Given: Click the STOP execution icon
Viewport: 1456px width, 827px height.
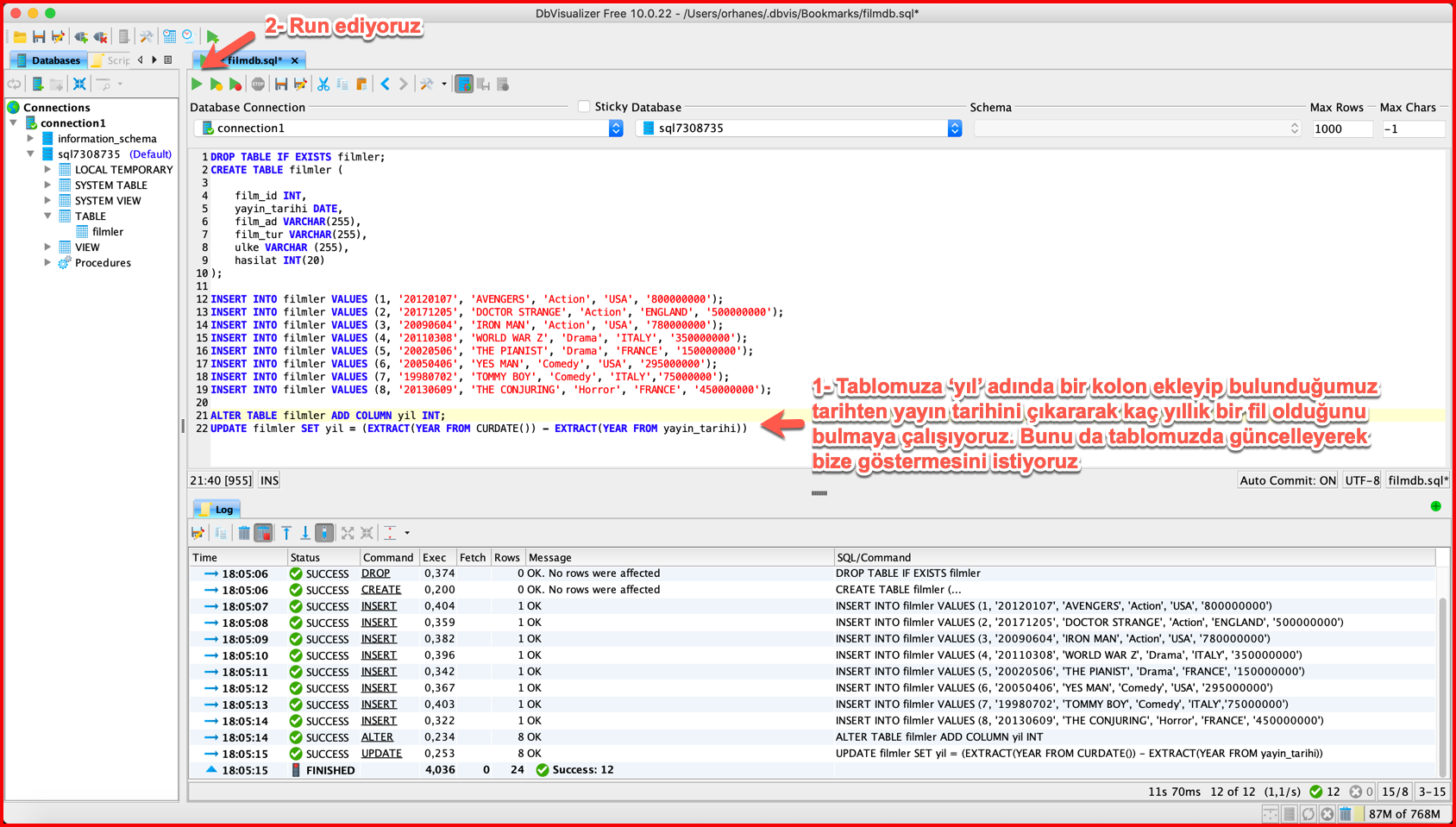Looking at the screenshot, I should pos(258,85).
